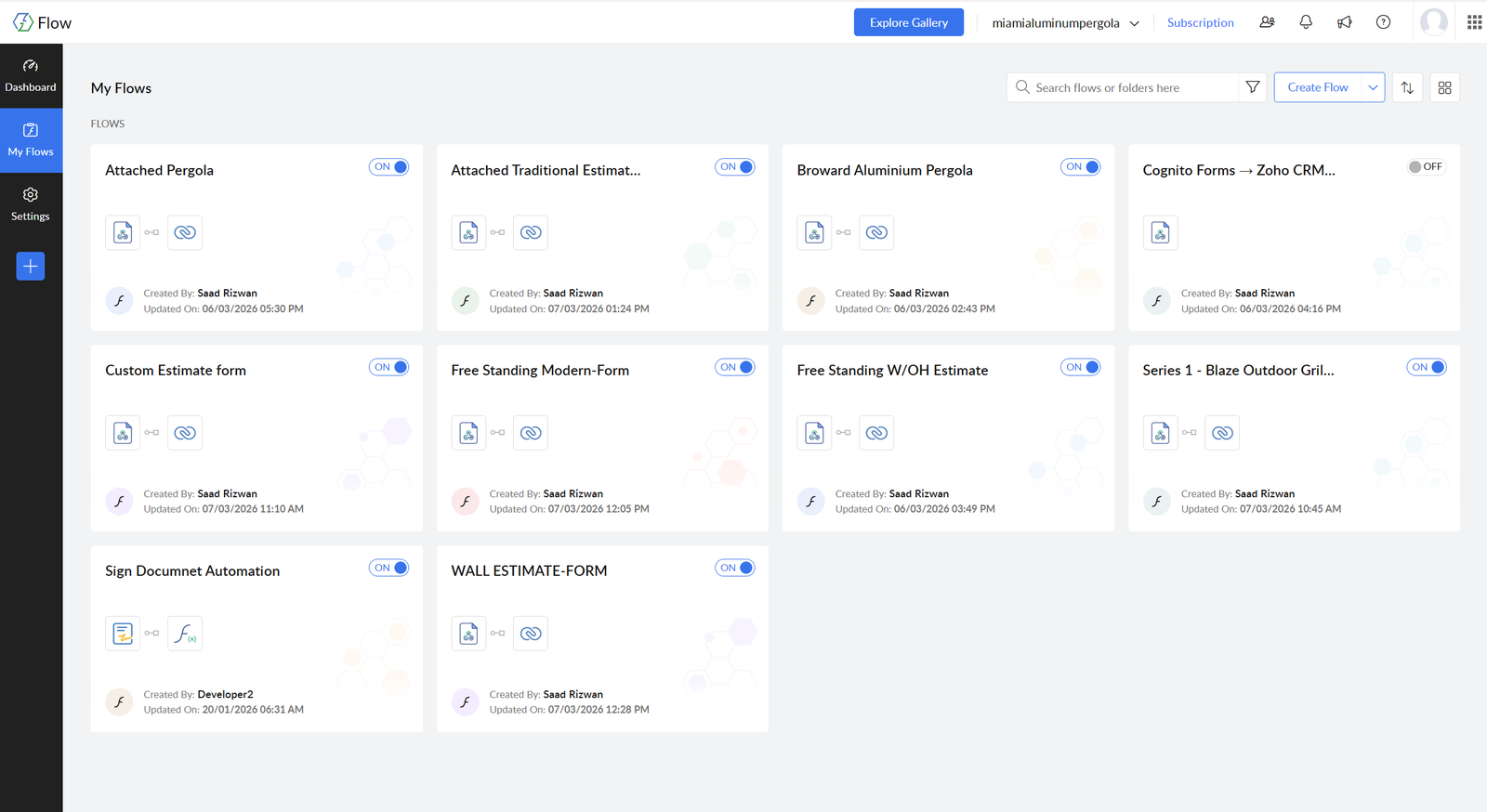Toggle Sign Documnet Automation switch
The width and height of the screenshot is (1487, 812).
point(388,568)
